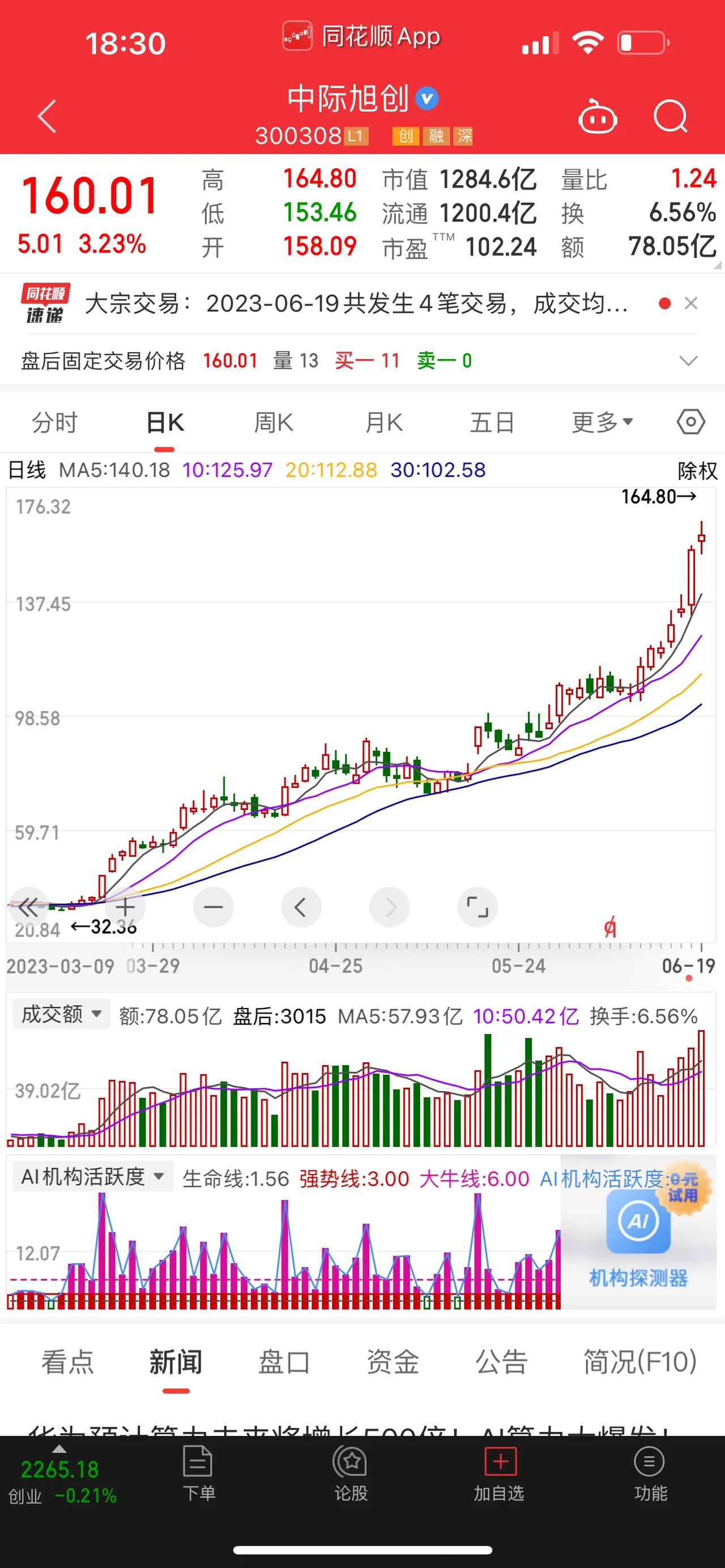The width and height of the screenshot is (725, 1568).
Task: Tap 加自选 to add watchlist
Action: point(499,1474)
